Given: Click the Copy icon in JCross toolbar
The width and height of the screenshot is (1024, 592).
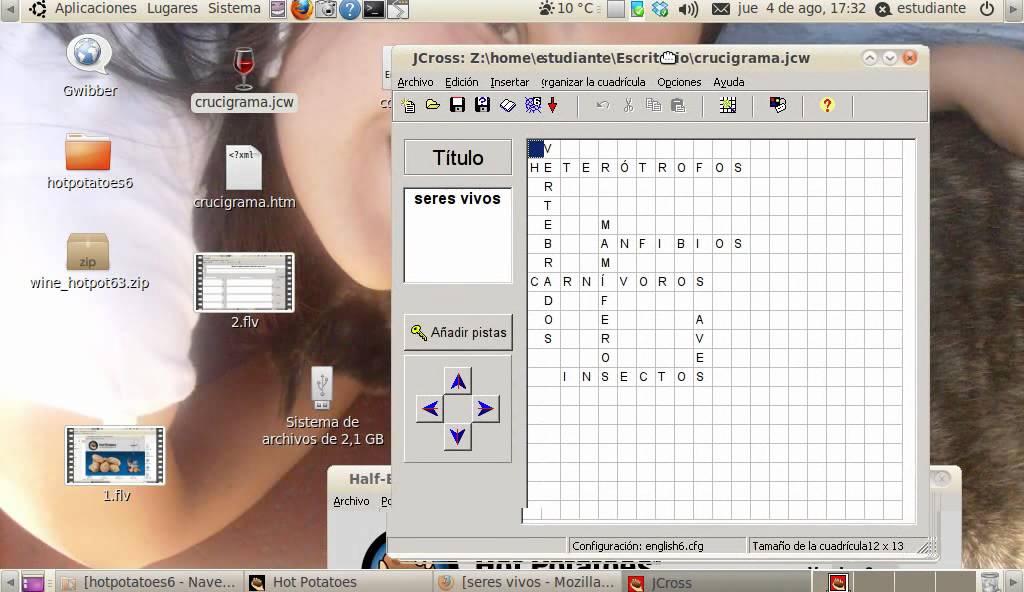Looking at the screenshot, I should pyautogui.click(x=653, y=105).
